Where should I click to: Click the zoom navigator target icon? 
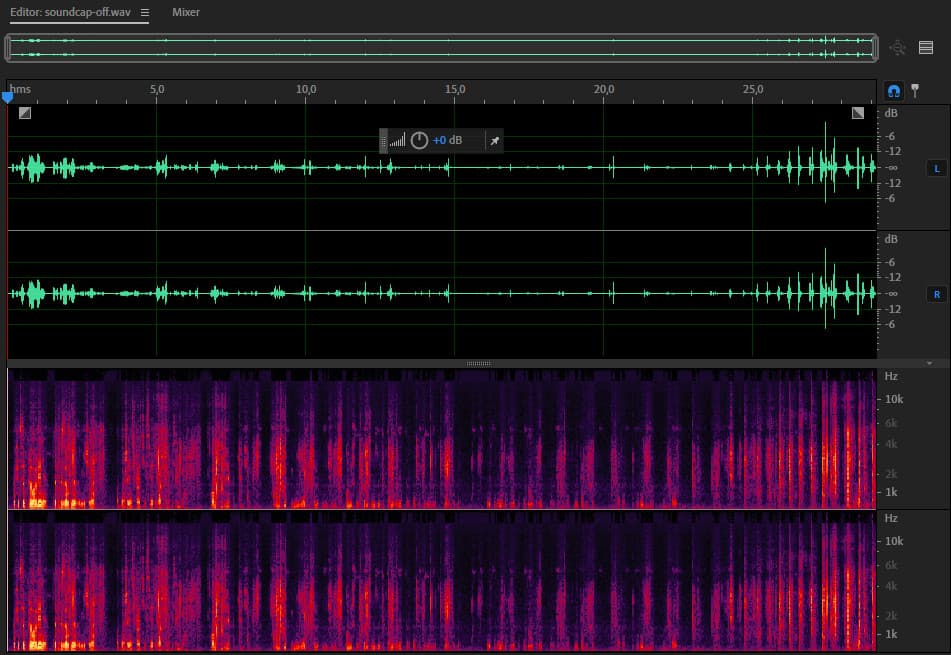click(898, 47)
